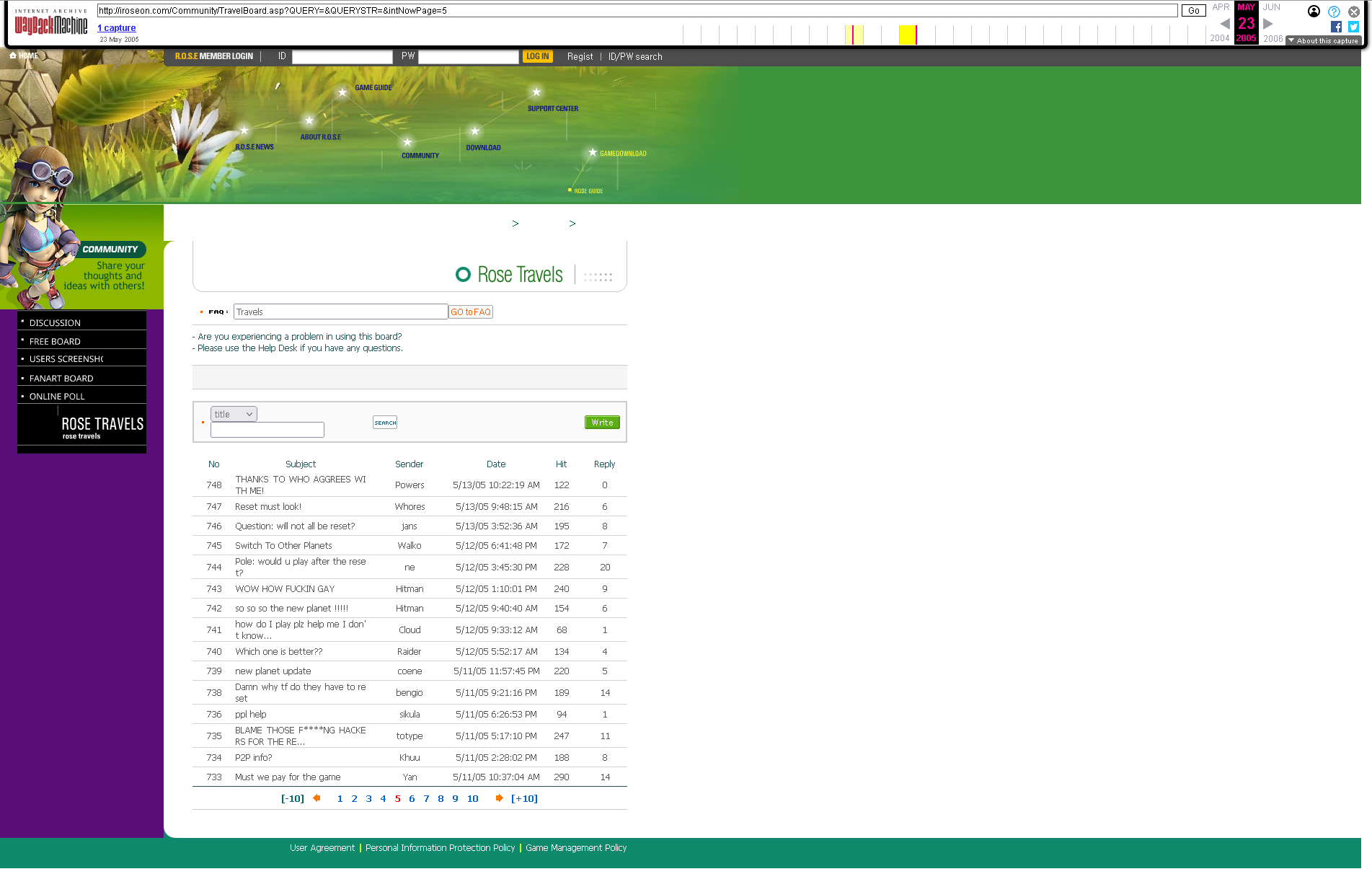
Task: Click the board search text field
Action: pyautogui.click(x=267, y=431)
